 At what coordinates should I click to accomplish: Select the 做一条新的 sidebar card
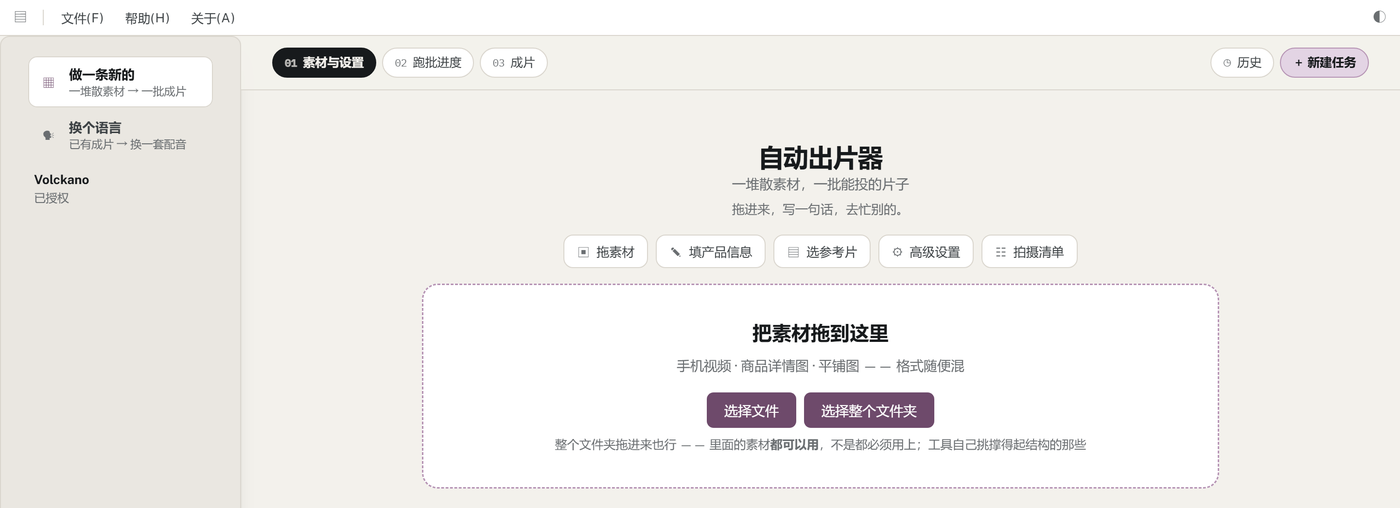pos(120,82)
